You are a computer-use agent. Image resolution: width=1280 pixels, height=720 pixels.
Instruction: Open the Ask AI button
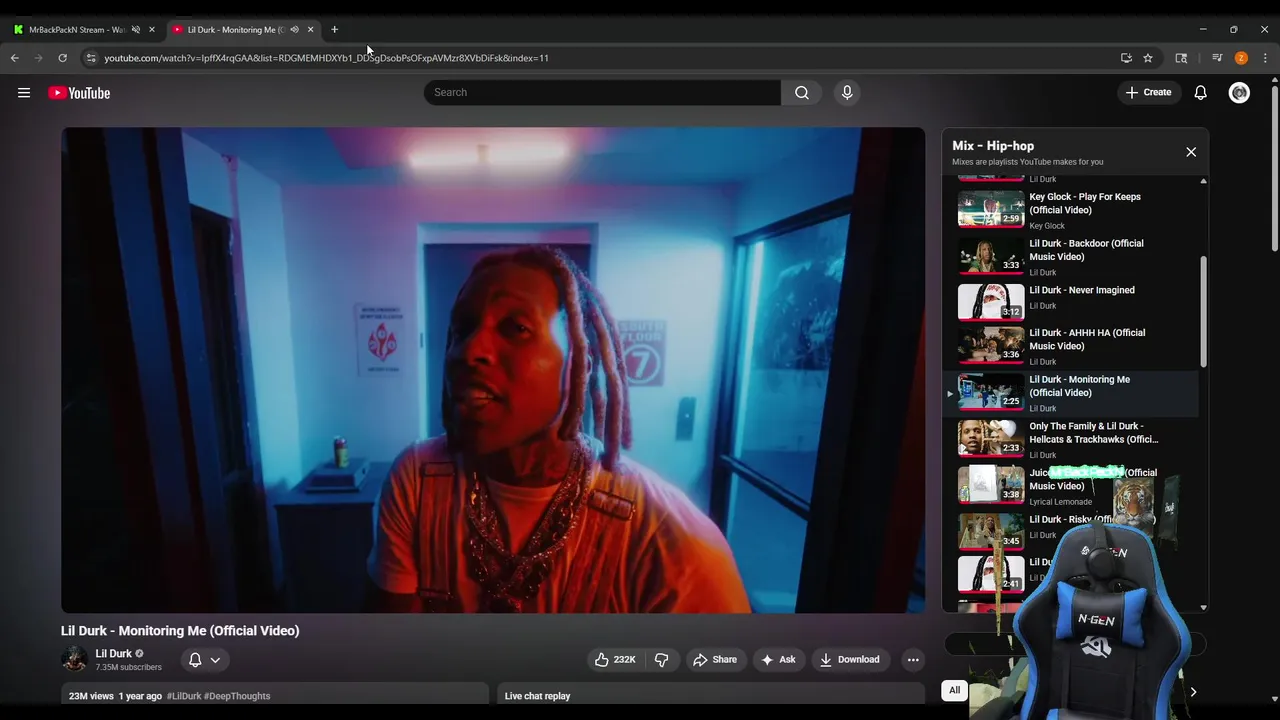click(x=778, y=660)
